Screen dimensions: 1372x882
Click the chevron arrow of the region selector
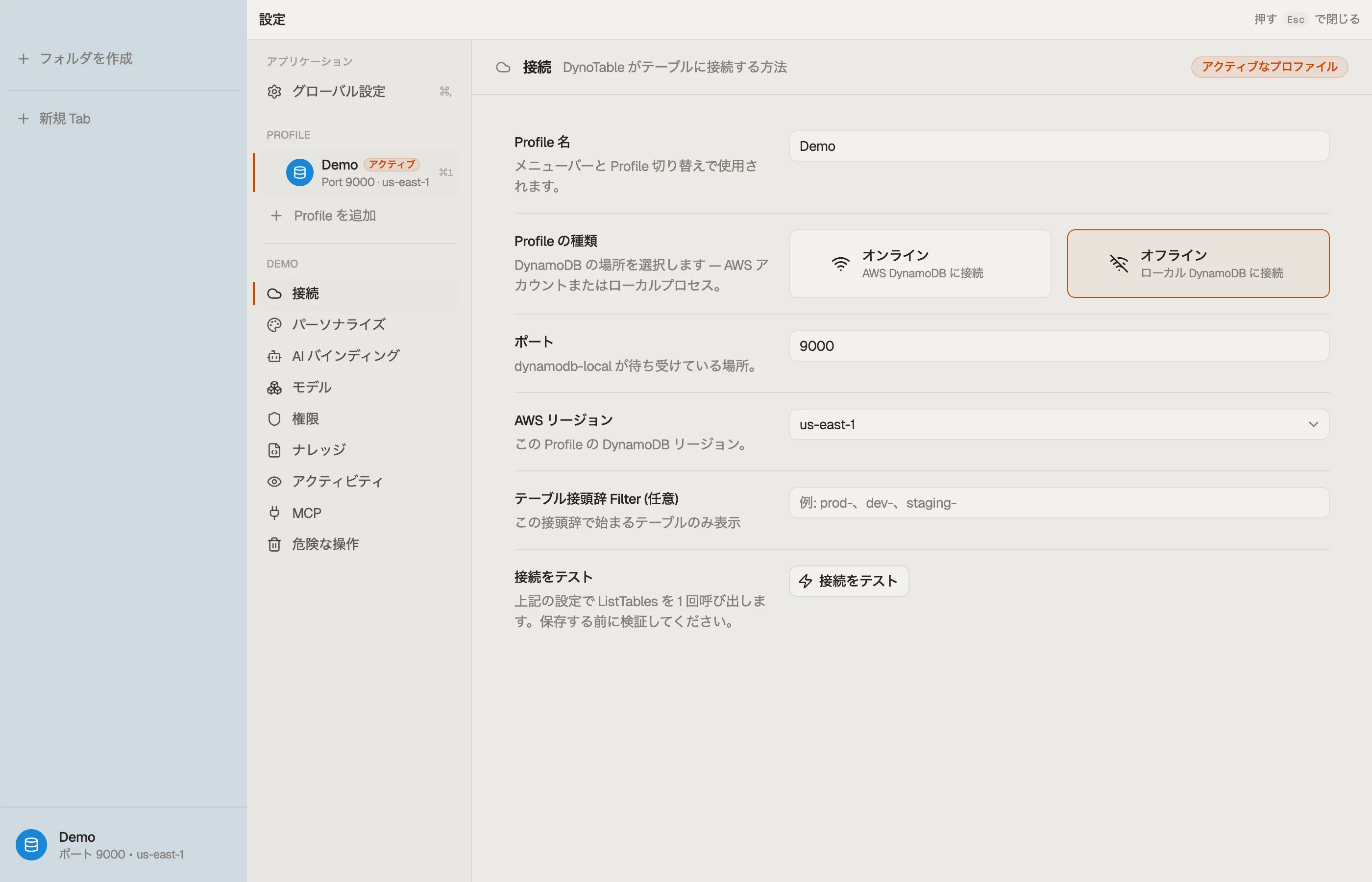tap(1313, 424)
